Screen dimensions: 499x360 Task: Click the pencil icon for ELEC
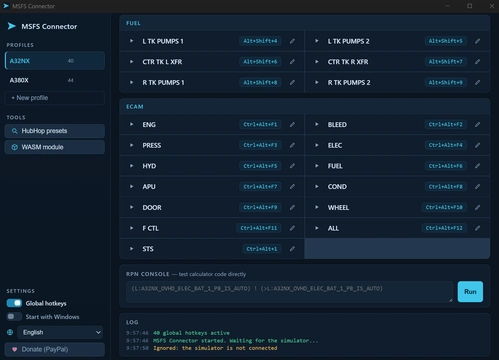pyautogui.click(x=478, y=145)
